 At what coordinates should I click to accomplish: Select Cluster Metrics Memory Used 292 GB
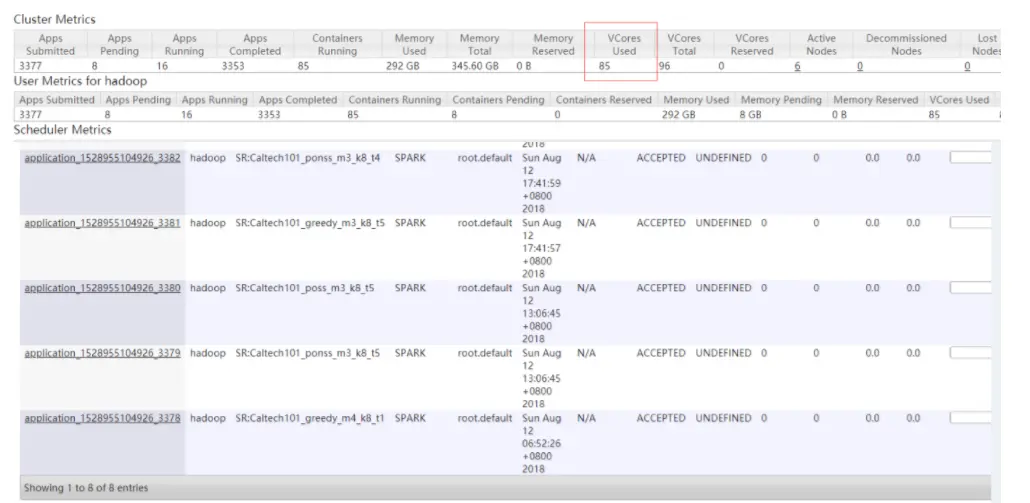click(403, 66)
